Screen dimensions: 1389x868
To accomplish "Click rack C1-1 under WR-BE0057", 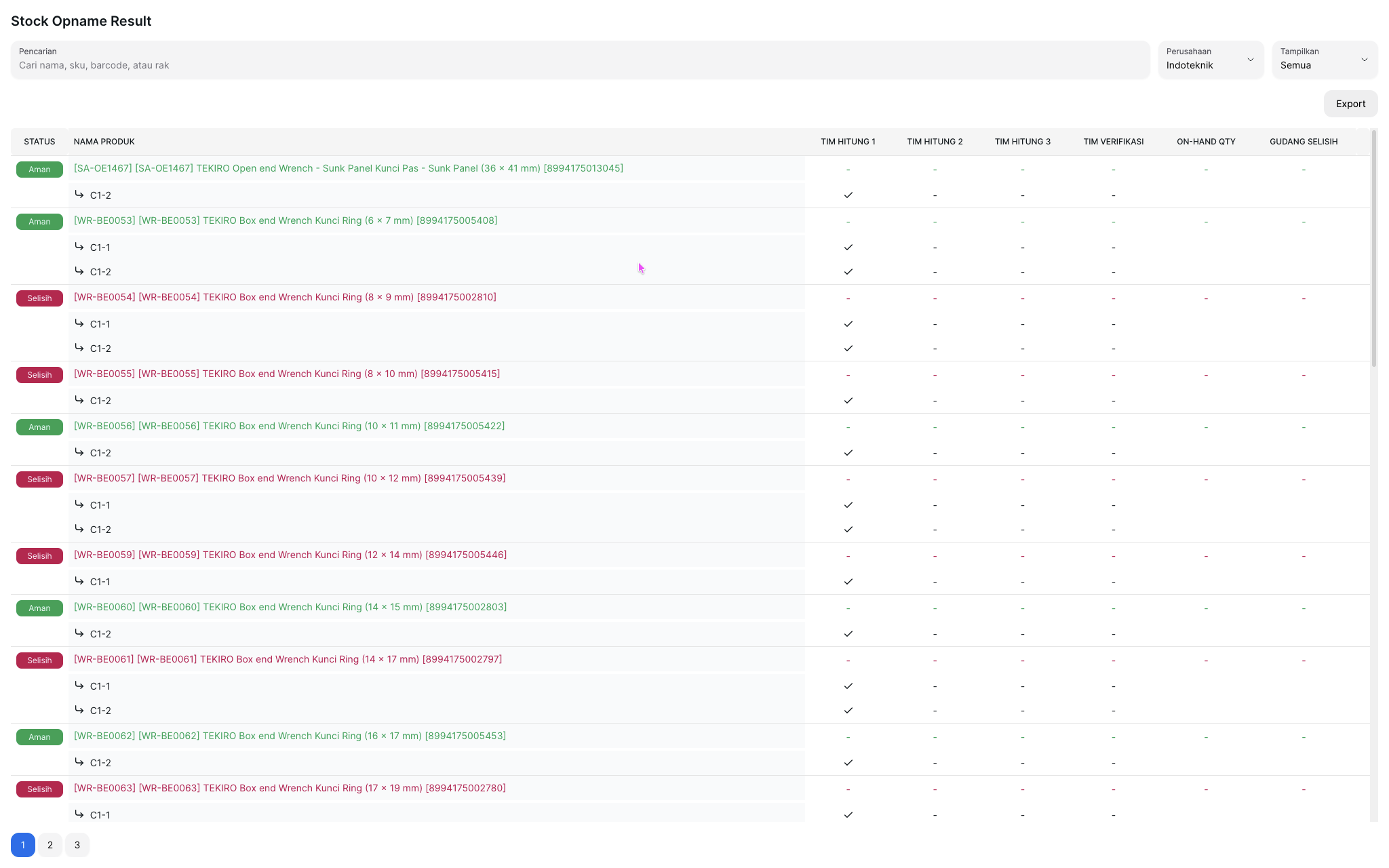I will click(x=100, y=505).
